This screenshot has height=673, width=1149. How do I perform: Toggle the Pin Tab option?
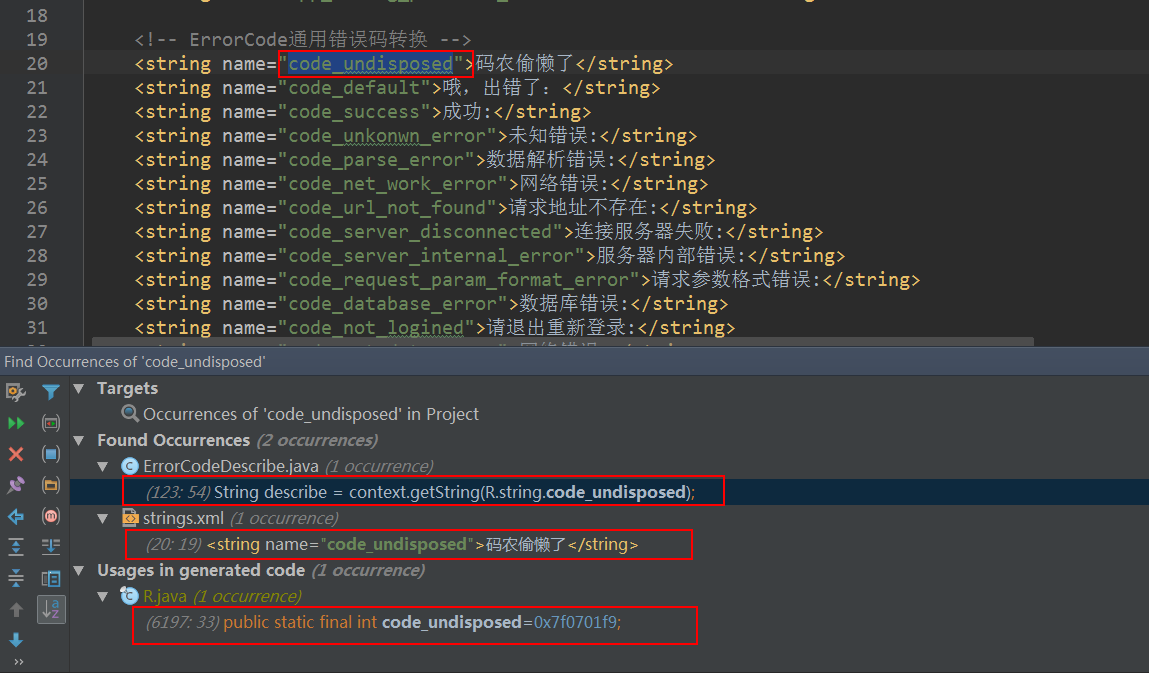16,485
